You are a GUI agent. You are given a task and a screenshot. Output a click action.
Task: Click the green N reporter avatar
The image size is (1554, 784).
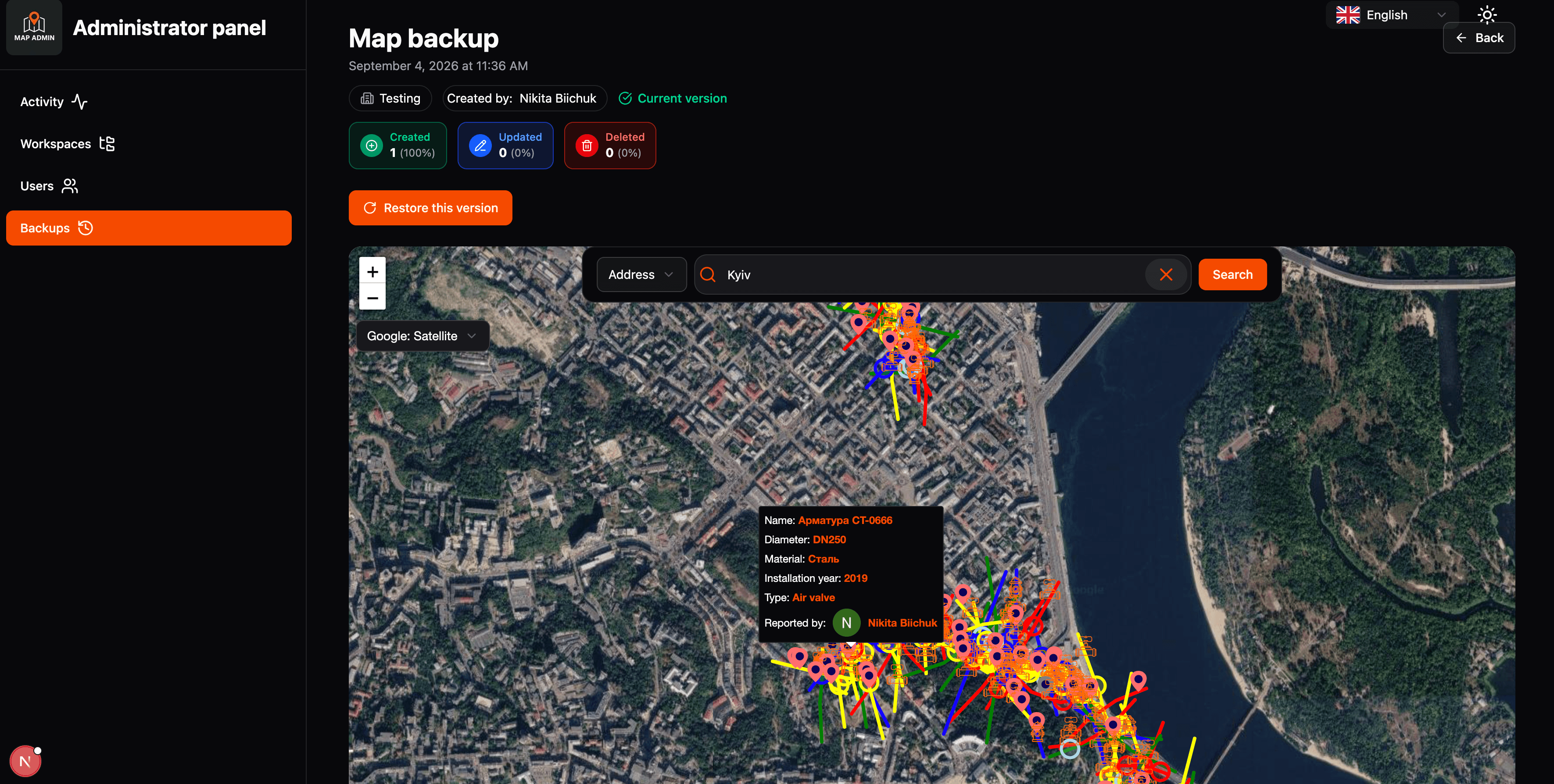coord(846,622)
